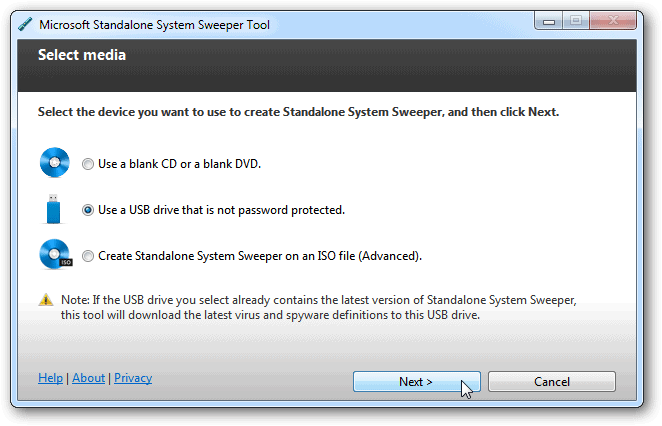Click the System Sweeper title bar icon
Image resolution: width=662 pixels, height=426 pixels.
(25, 24)
